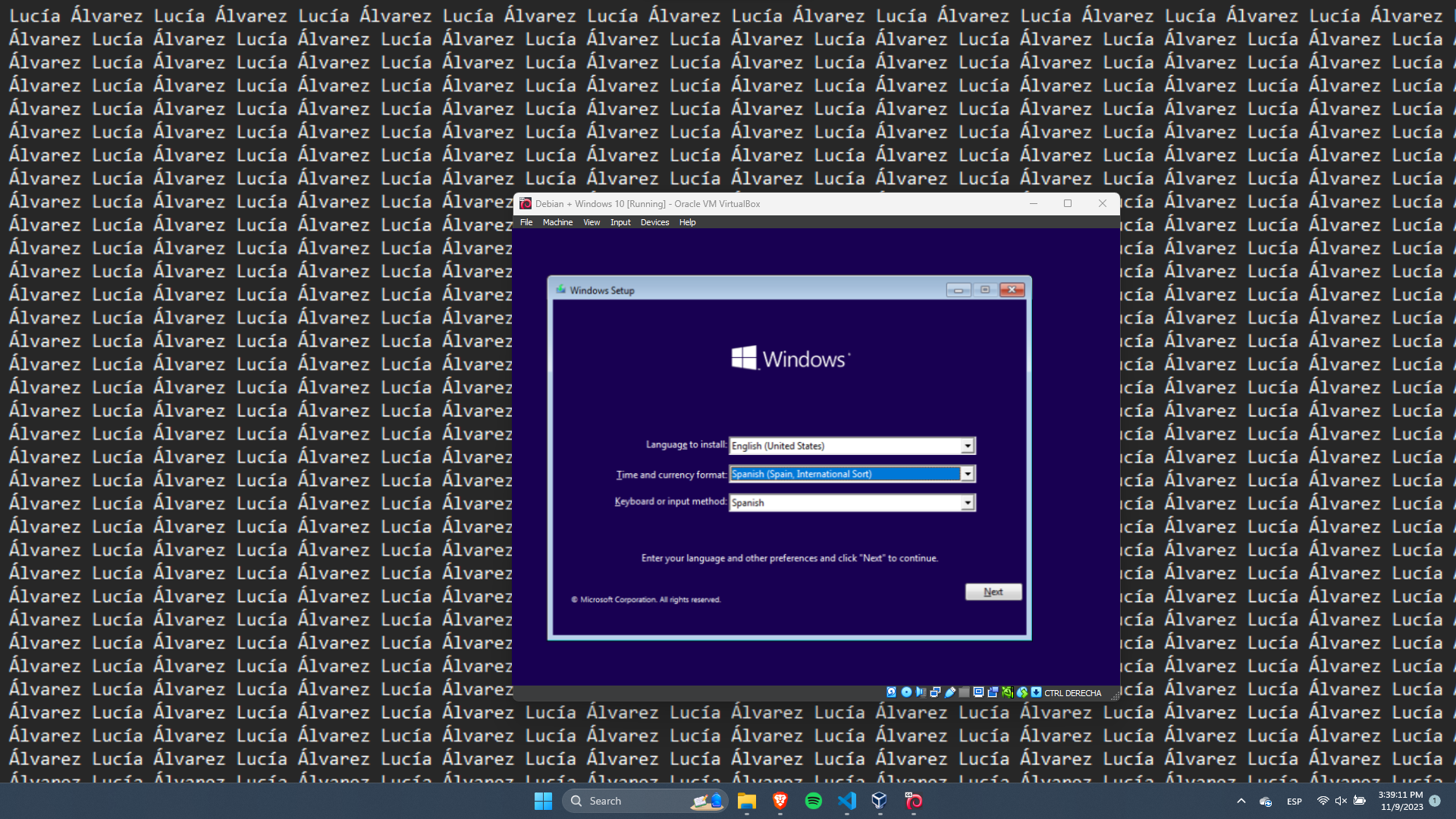Open the View menu in VirtualBox

coord(591,222)
